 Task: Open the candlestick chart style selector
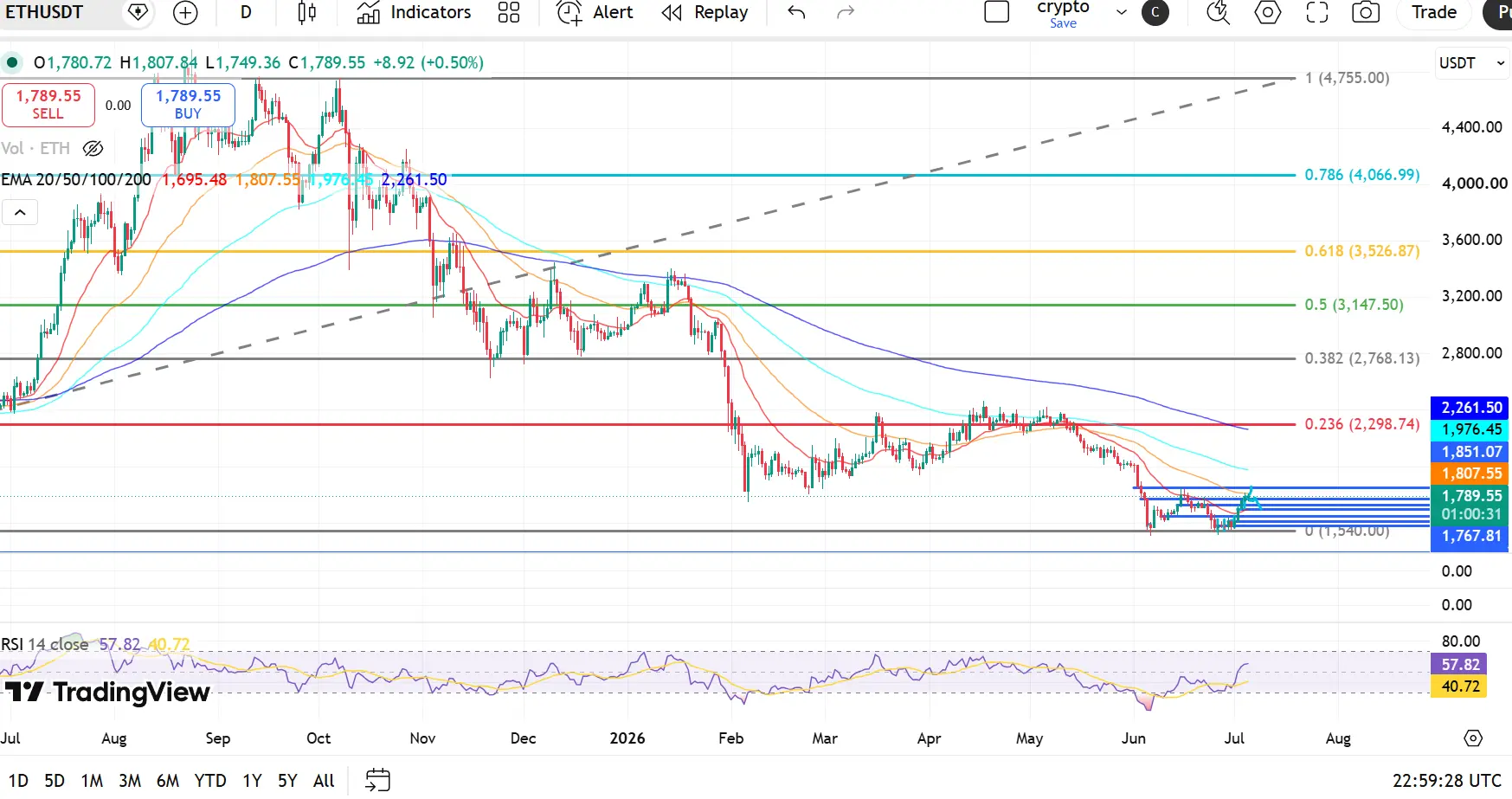[306, 12]
